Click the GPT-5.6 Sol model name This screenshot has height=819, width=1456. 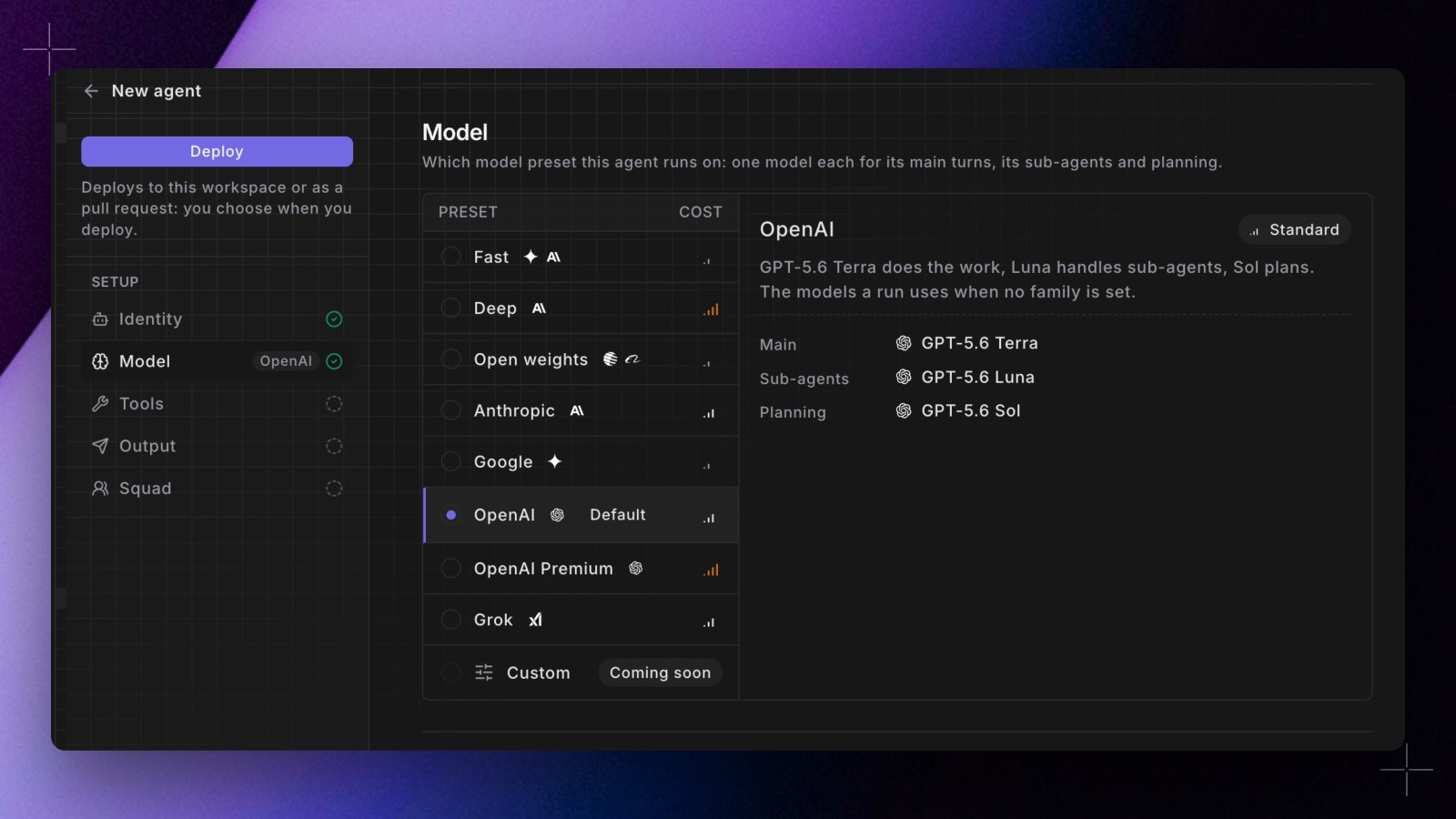click(x=971, y=410)
